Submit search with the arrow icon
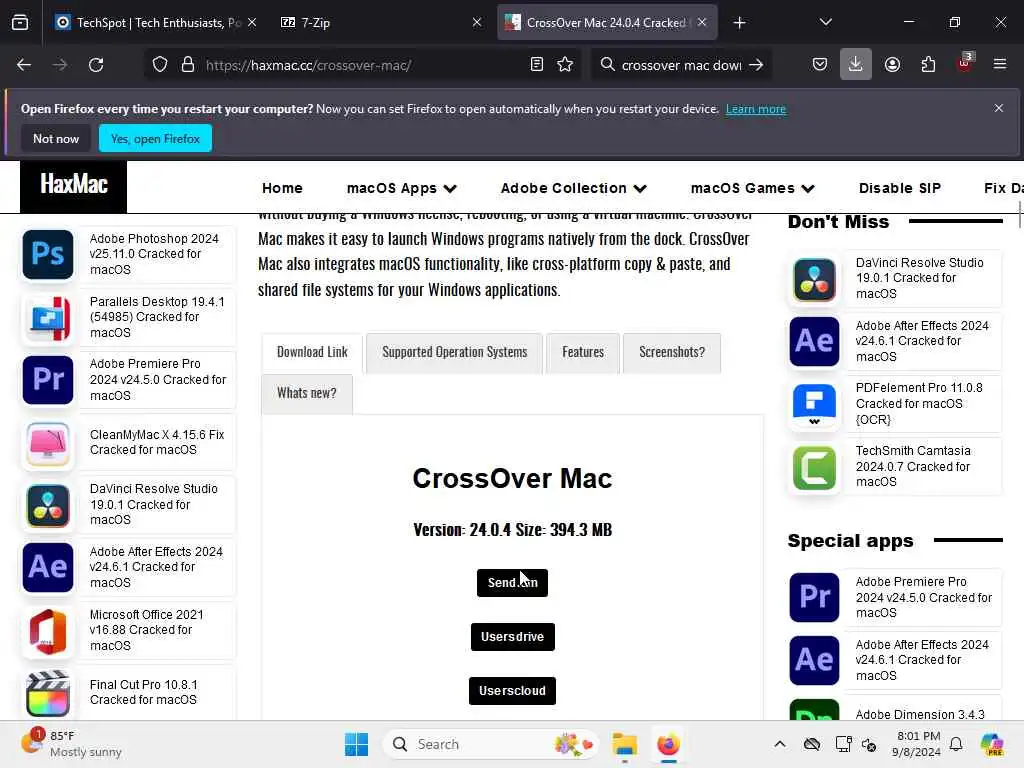The width and height of the screenshot is (1024, 768). [x=756, y=65]
